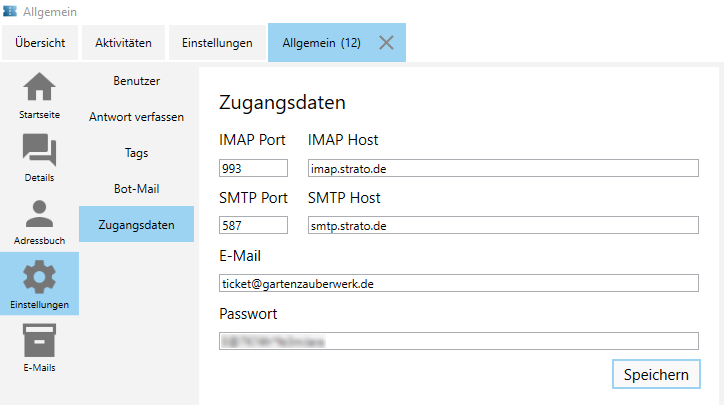The height and width of the screenshot is (405, 724).
Task: Open the Details chat bubble icon
Action: click(39, 151)
